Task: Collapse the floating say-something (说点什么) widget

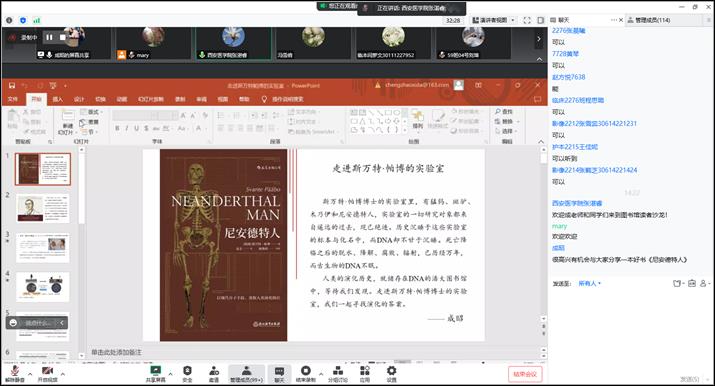Action: (62, 323)
